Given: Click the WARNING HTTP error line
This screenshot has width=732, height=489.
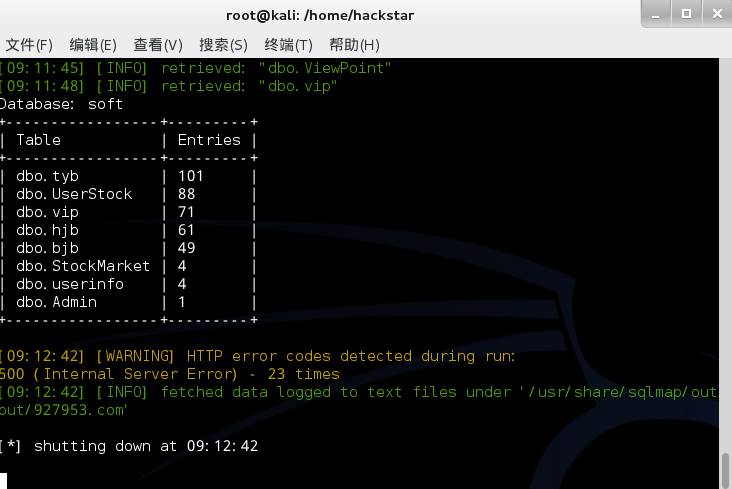Looking at the screenshot, I should (x=257, y=356).
